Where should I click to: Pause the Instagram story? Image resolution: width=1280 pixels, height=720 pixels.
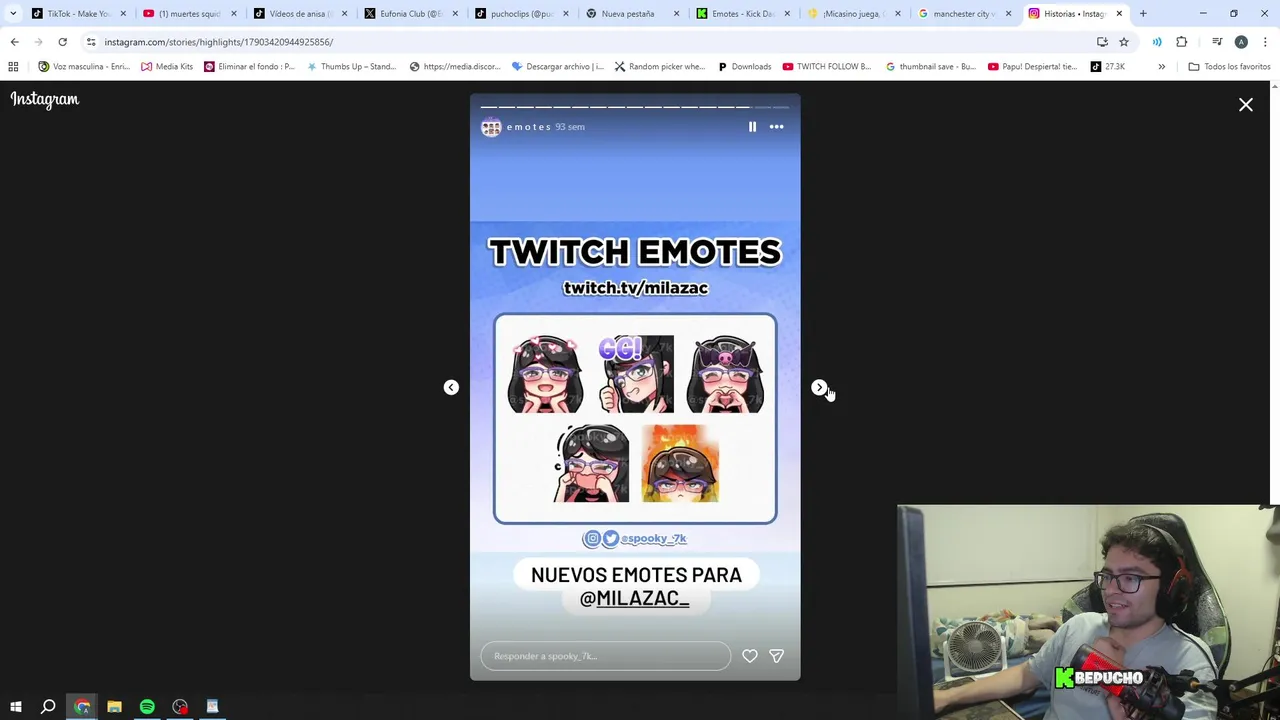(752, 127)
